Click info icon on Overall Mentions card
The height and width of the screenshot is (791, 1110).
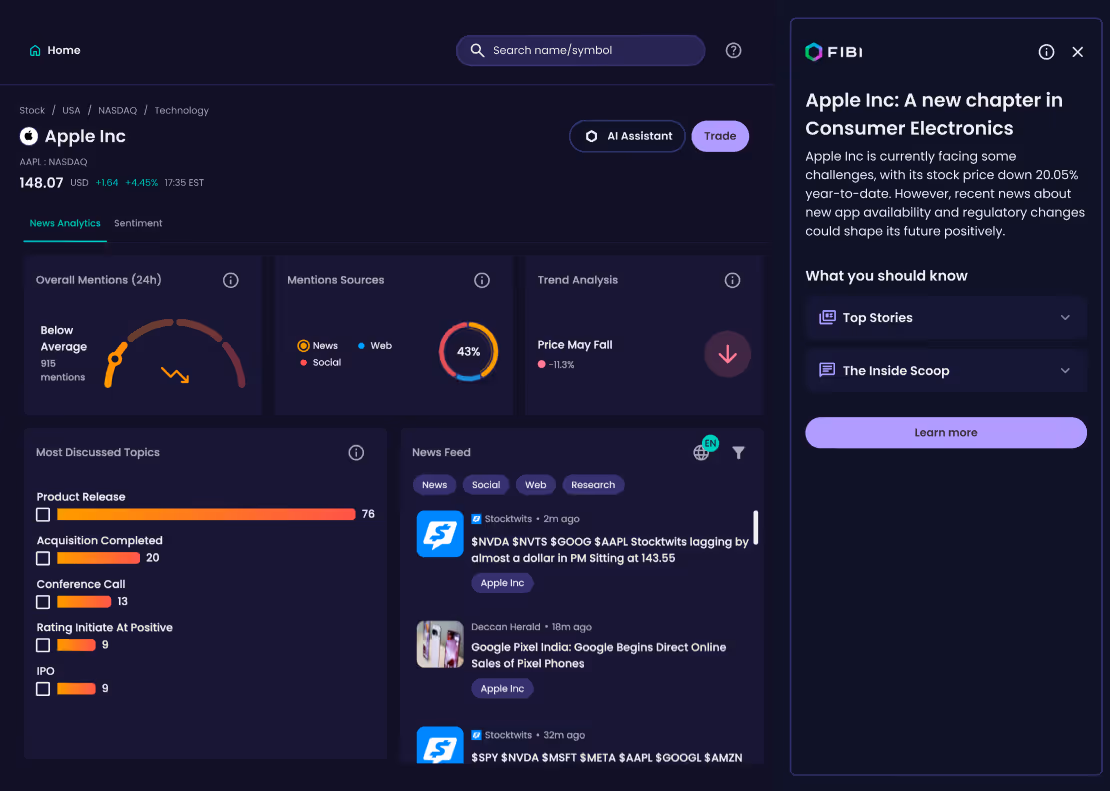coord(231,280)
